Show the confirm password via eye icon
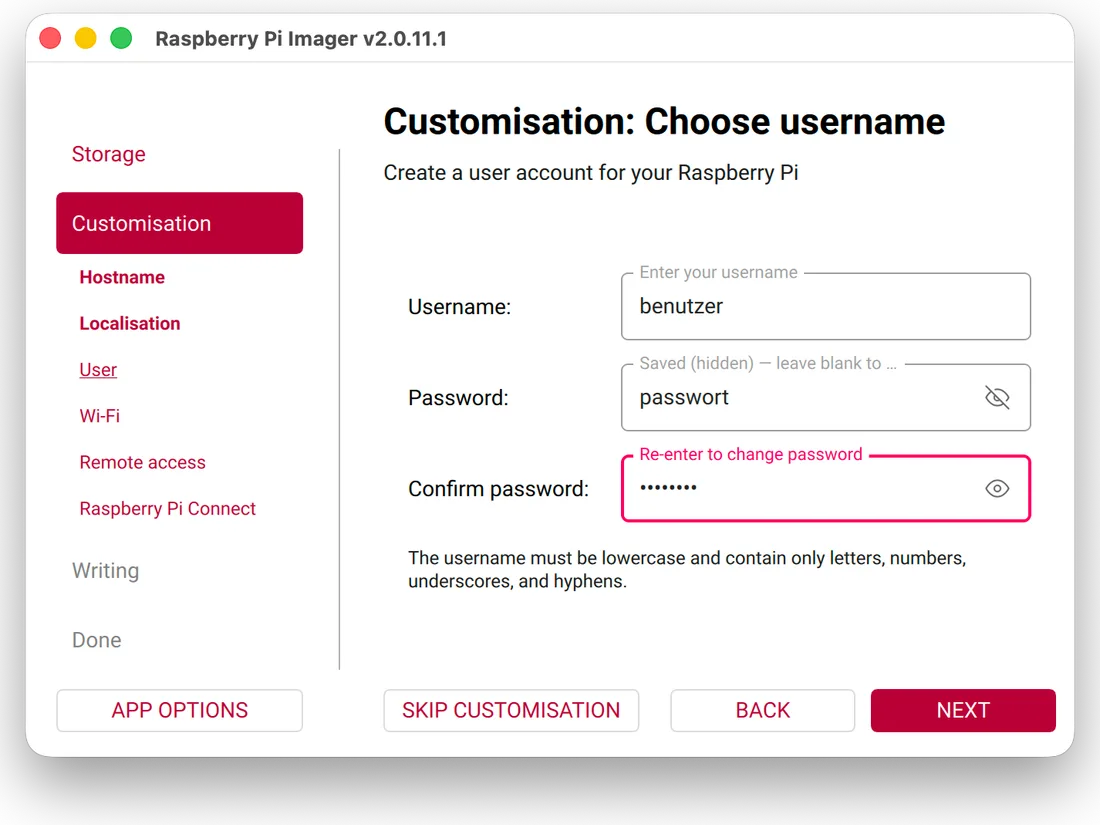This screenshot has width=1100, height=825. (x=997, y=488)
